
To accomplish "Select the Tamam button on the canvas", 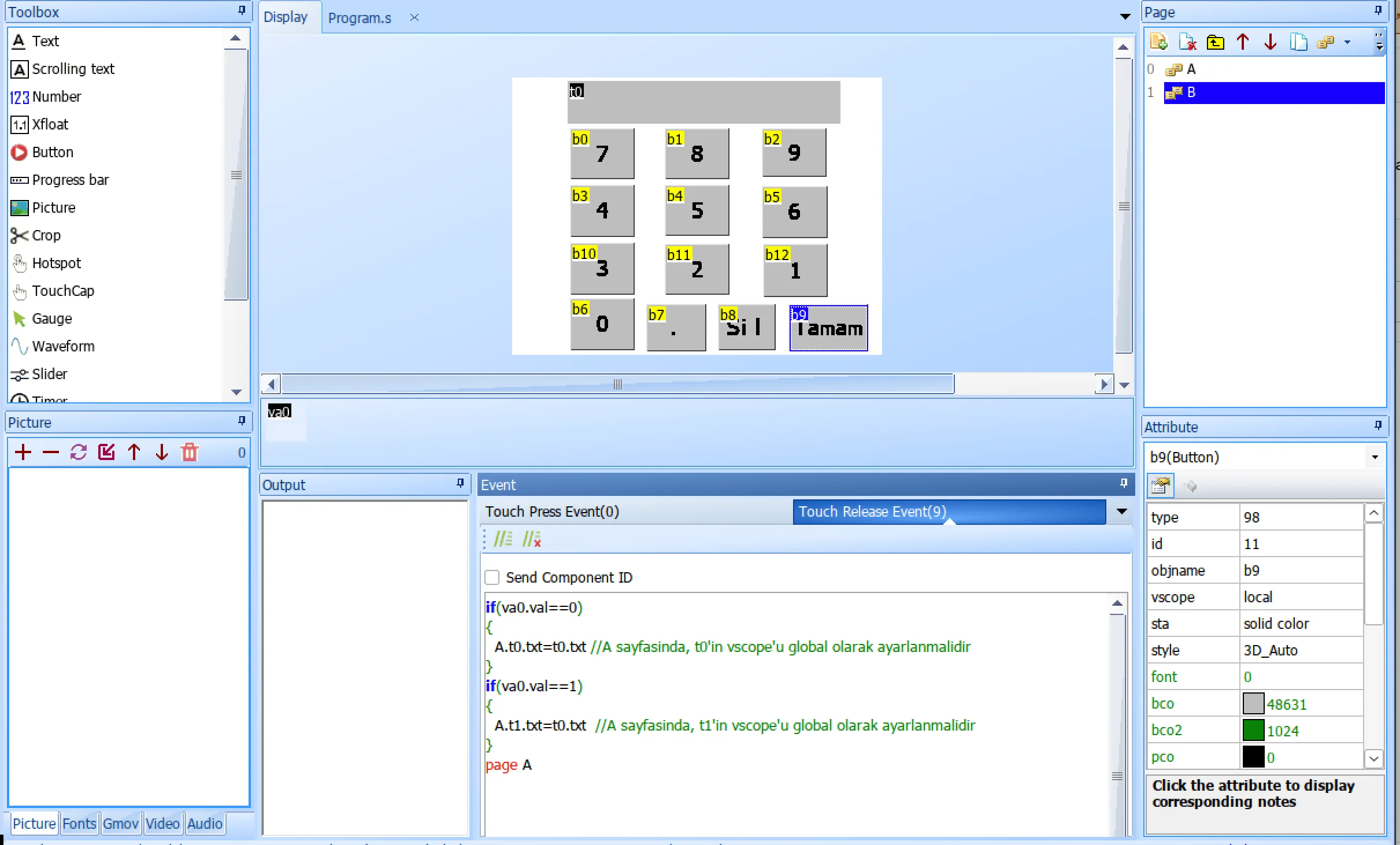I will 828,328.
